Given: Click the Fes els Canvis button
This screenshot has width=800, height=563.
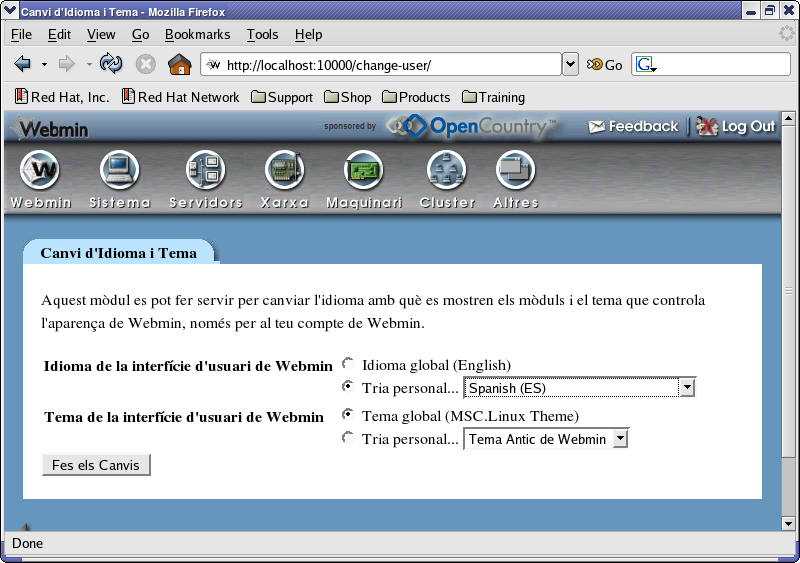Looking at the screenshot, I should point(96,465).
